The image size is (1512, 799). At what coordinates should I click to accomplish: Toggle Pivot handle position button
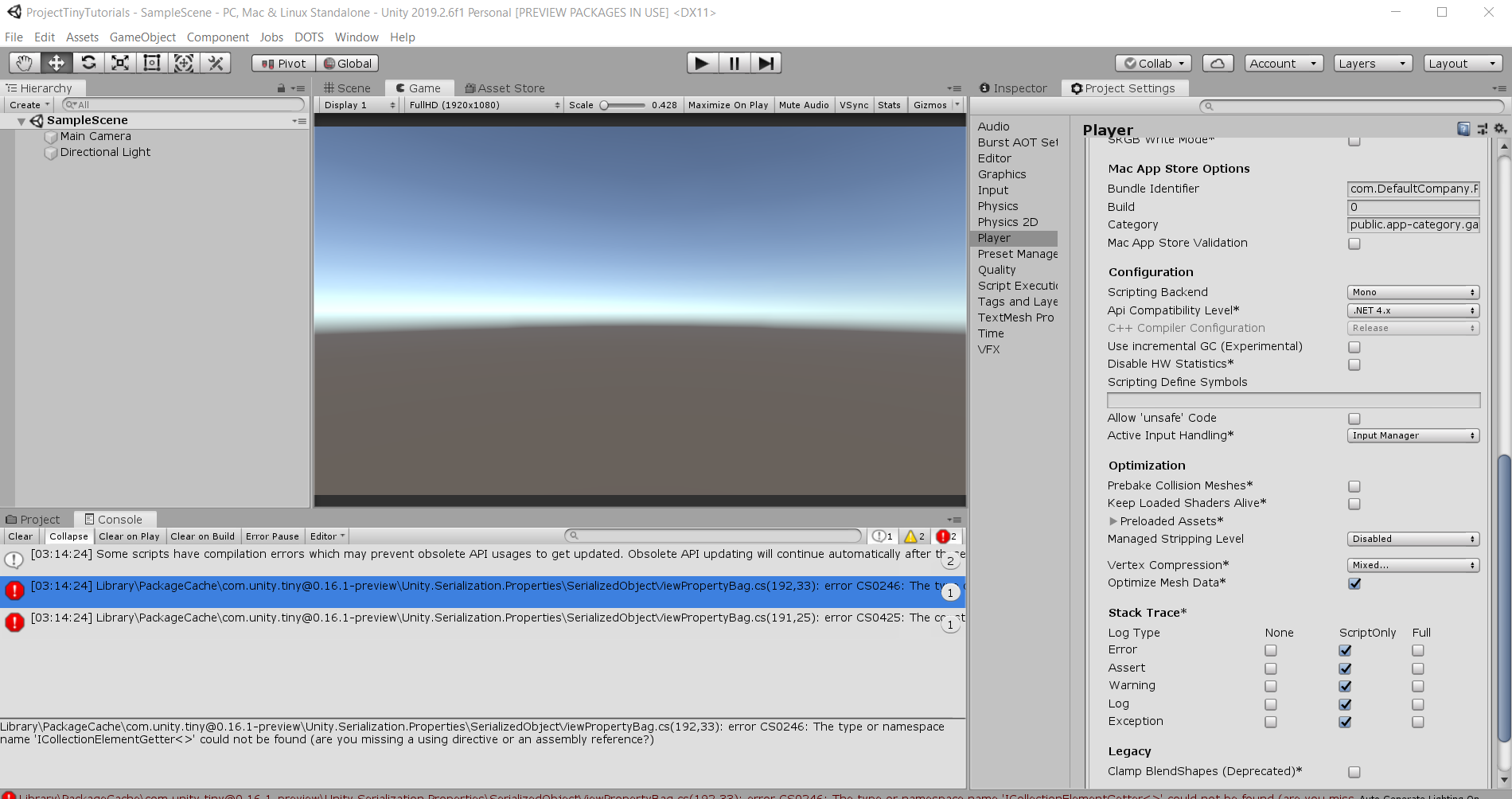284,64
